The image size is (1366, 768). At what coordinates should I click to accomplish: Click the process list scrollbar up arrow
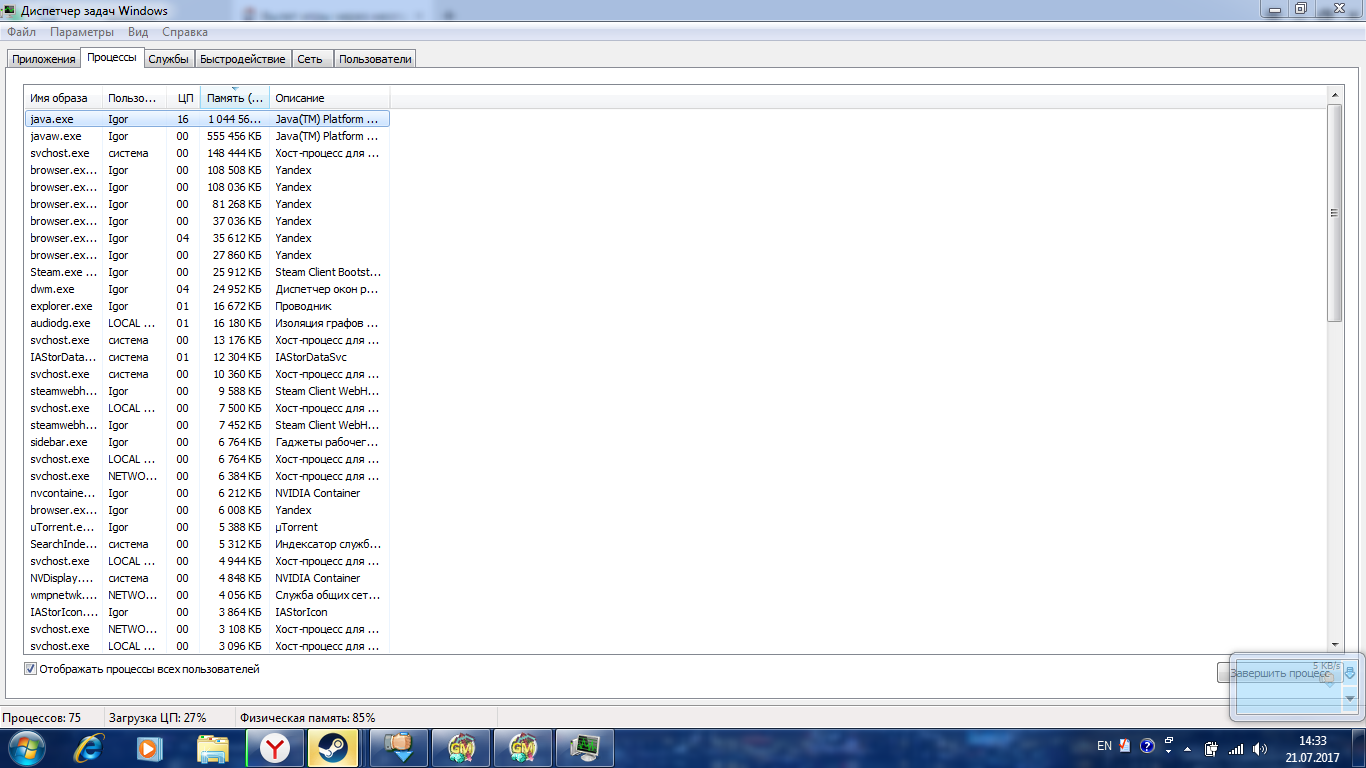click(x=1335, y=94)
